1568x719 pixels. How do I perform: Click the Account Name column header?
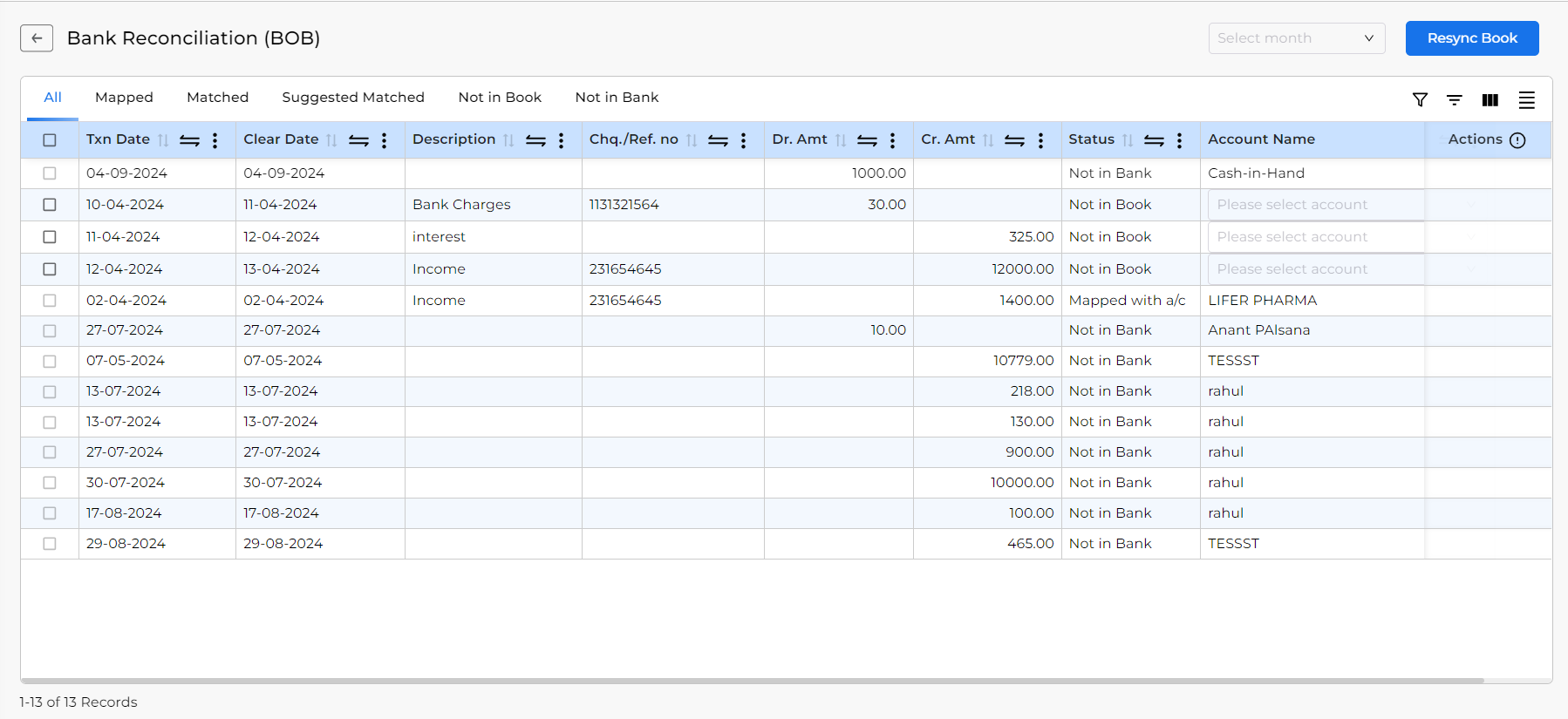(x=1261, y=139)
